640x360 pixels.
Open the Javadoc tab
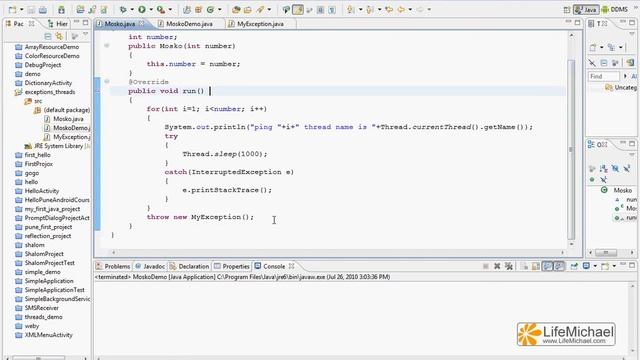(150, 266)
